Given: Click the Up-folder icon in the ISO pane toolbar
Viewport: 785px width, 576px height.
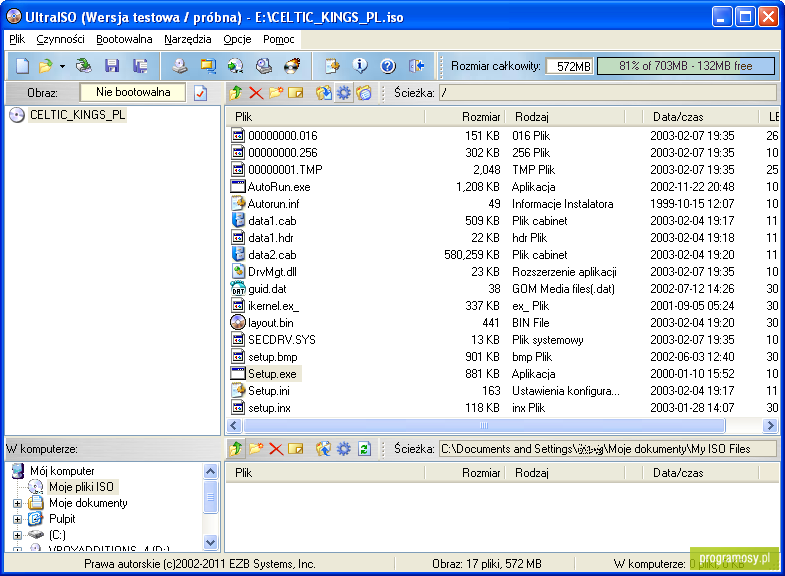Looking at the screenshot, I should (x=236, y=93).
